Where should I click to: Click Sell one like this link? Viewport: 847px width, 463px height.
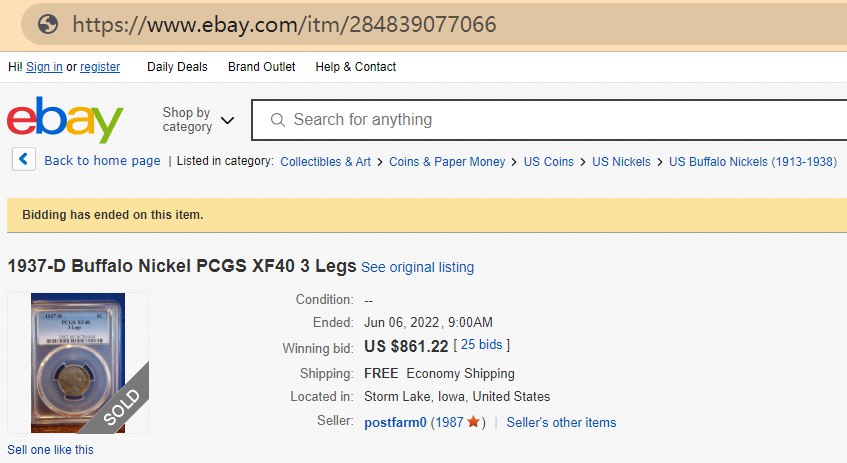50,450
